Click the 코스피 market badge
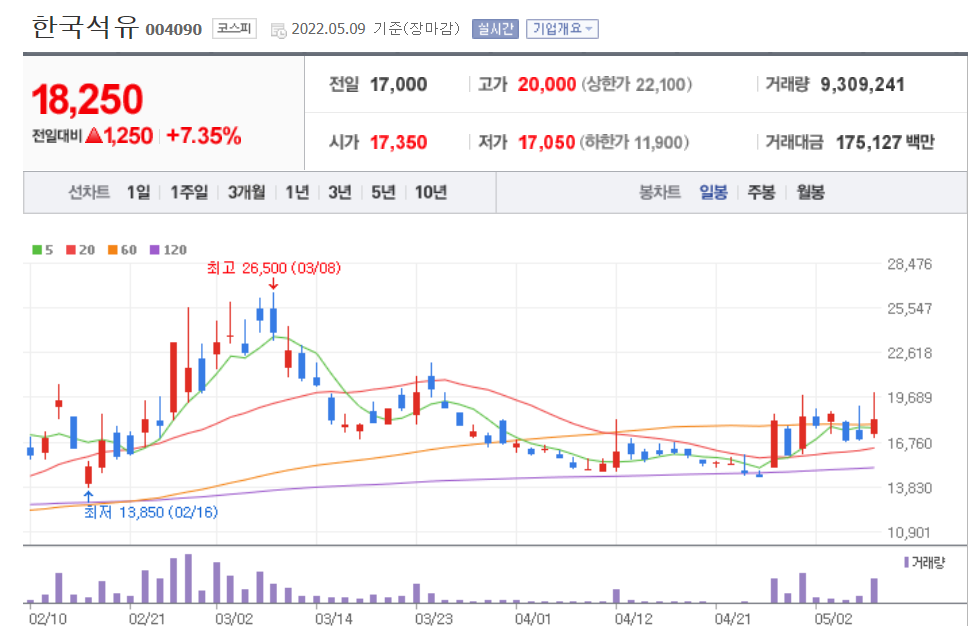This screenshot has height=626, width=968. 234,28
